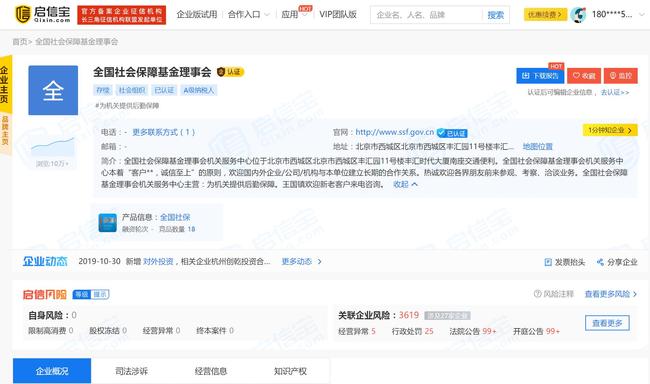Screen dimensions: 650x384
Task: Switch to the 知识产权 tab
Action: [x=290, y=371]
